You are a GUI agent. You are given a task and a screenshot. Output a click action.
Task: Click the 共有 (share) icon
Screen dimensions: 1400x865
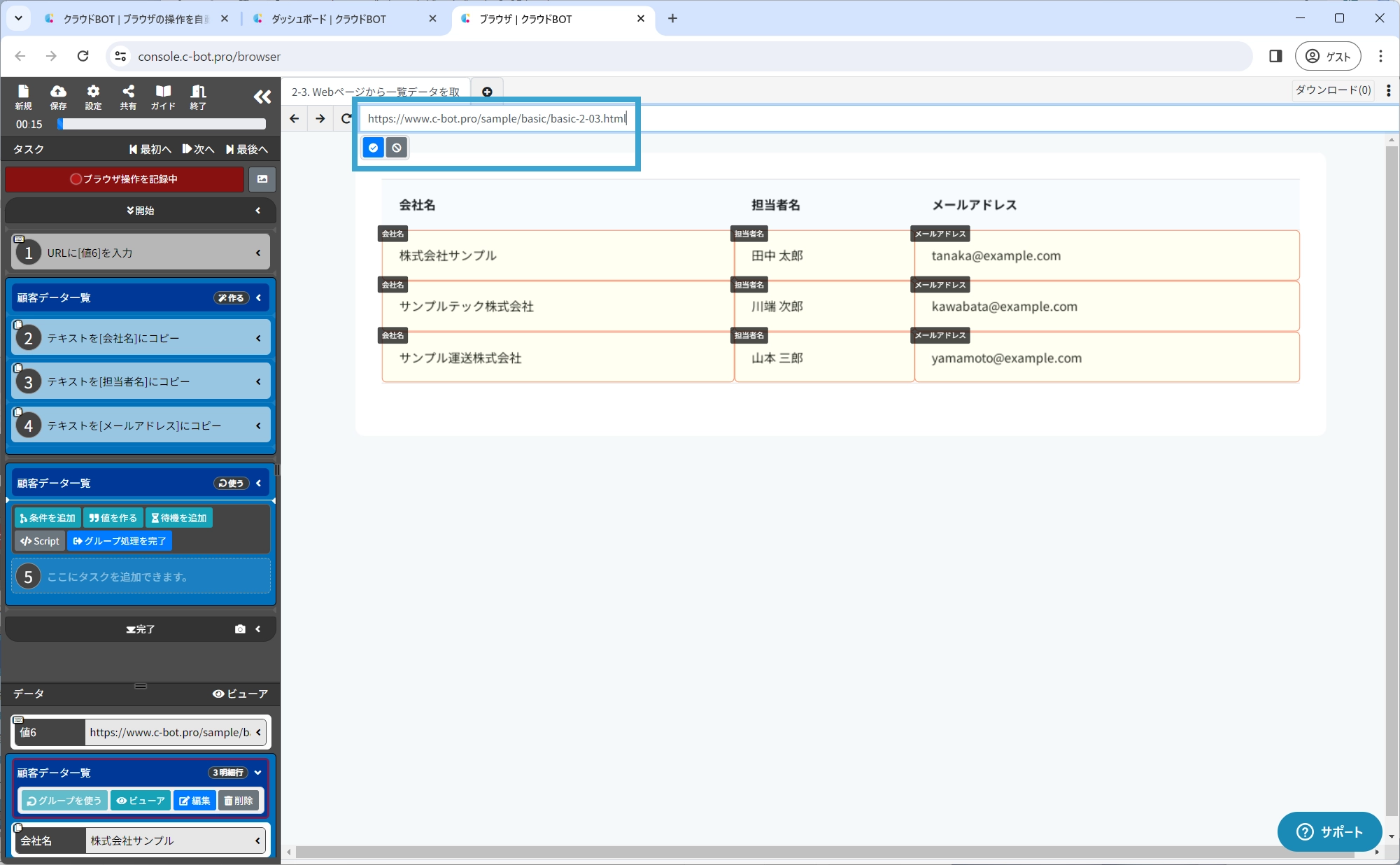(x=128, y=97)
